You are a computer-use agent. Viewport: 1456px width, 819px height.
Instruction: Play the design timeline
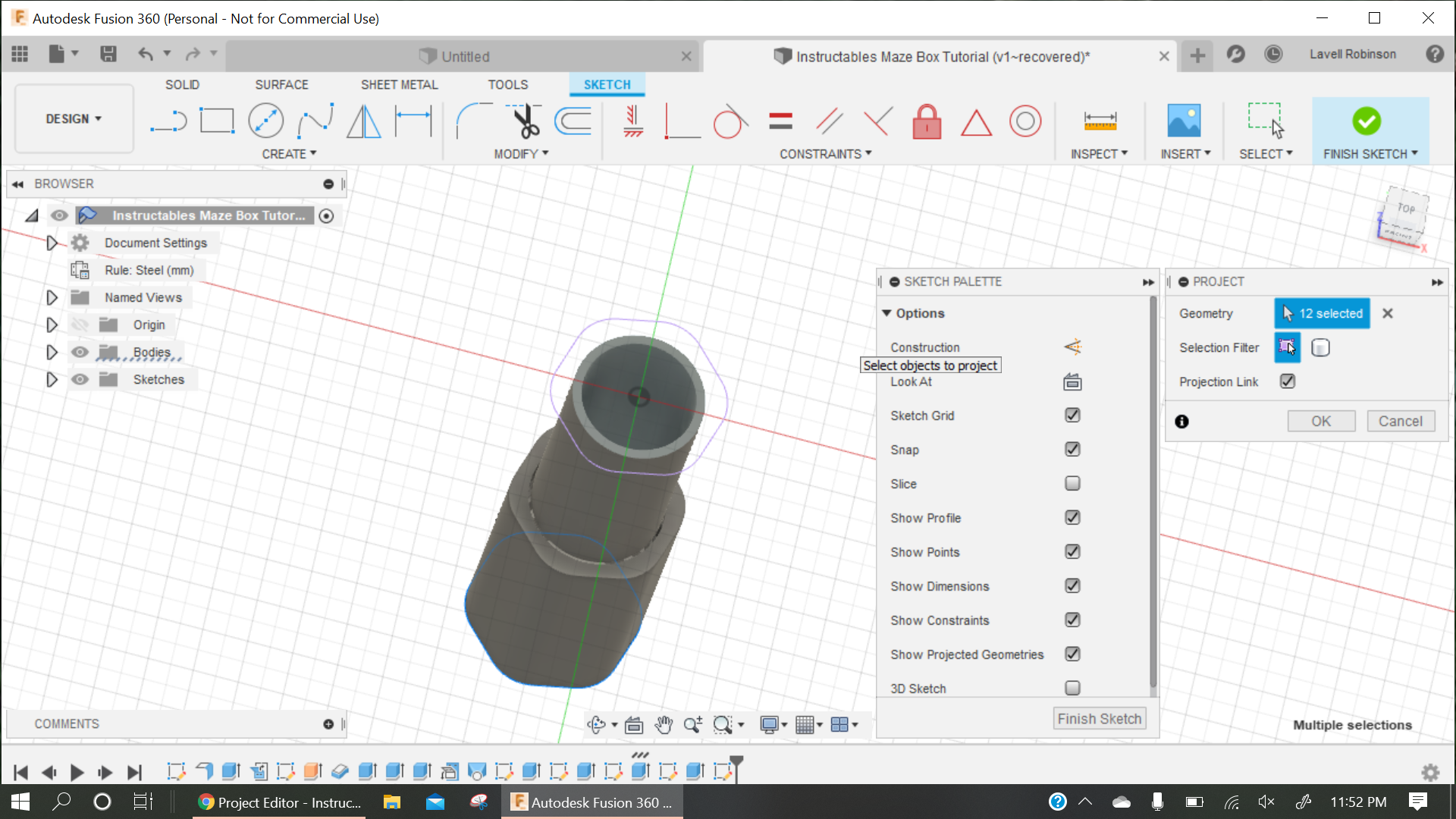(x=77, y=772)
